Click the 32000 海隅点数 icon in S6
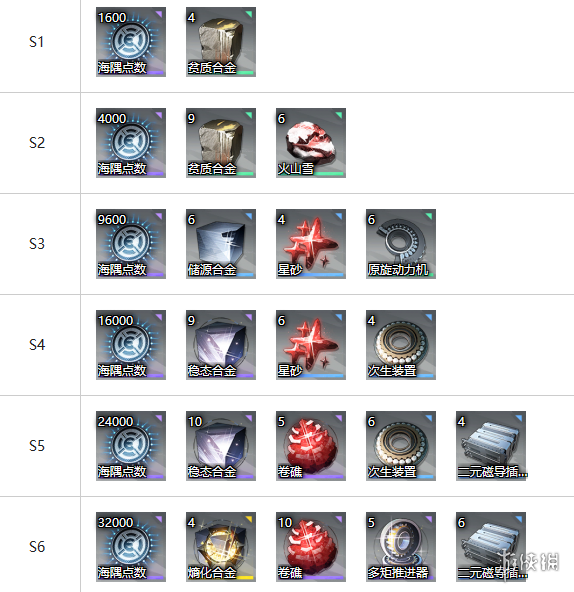574x592 pixels. click(x=131, y=547)
